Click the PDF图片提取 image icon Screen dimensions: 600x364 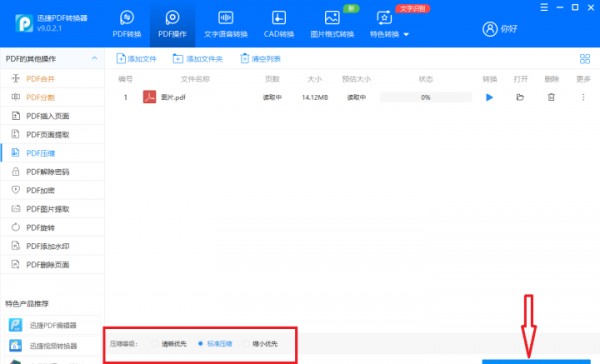pos(15,209)
